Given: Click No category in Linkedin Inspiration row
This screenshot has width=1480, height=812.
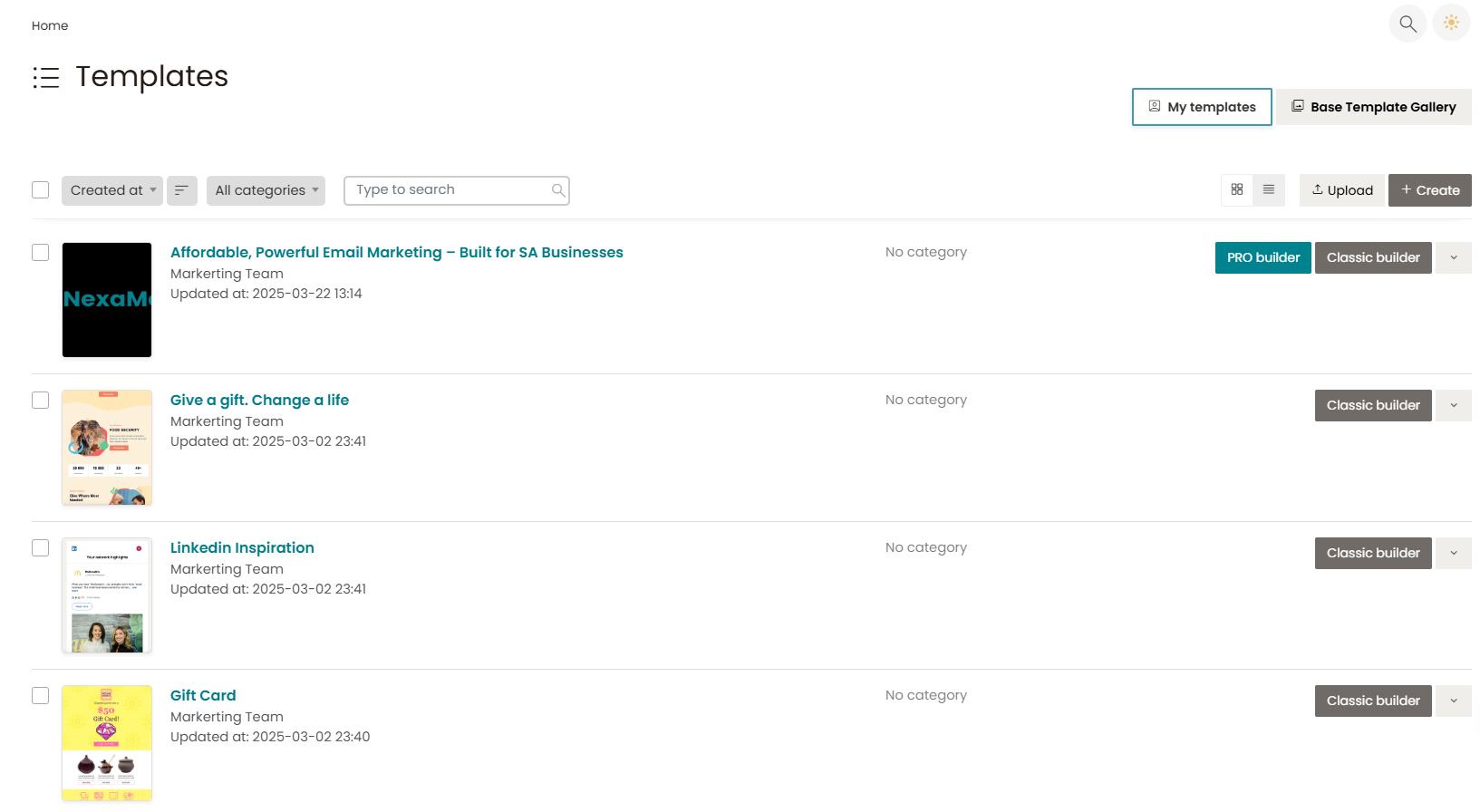Looking at the screenshot, I should [x=926, y=547].
